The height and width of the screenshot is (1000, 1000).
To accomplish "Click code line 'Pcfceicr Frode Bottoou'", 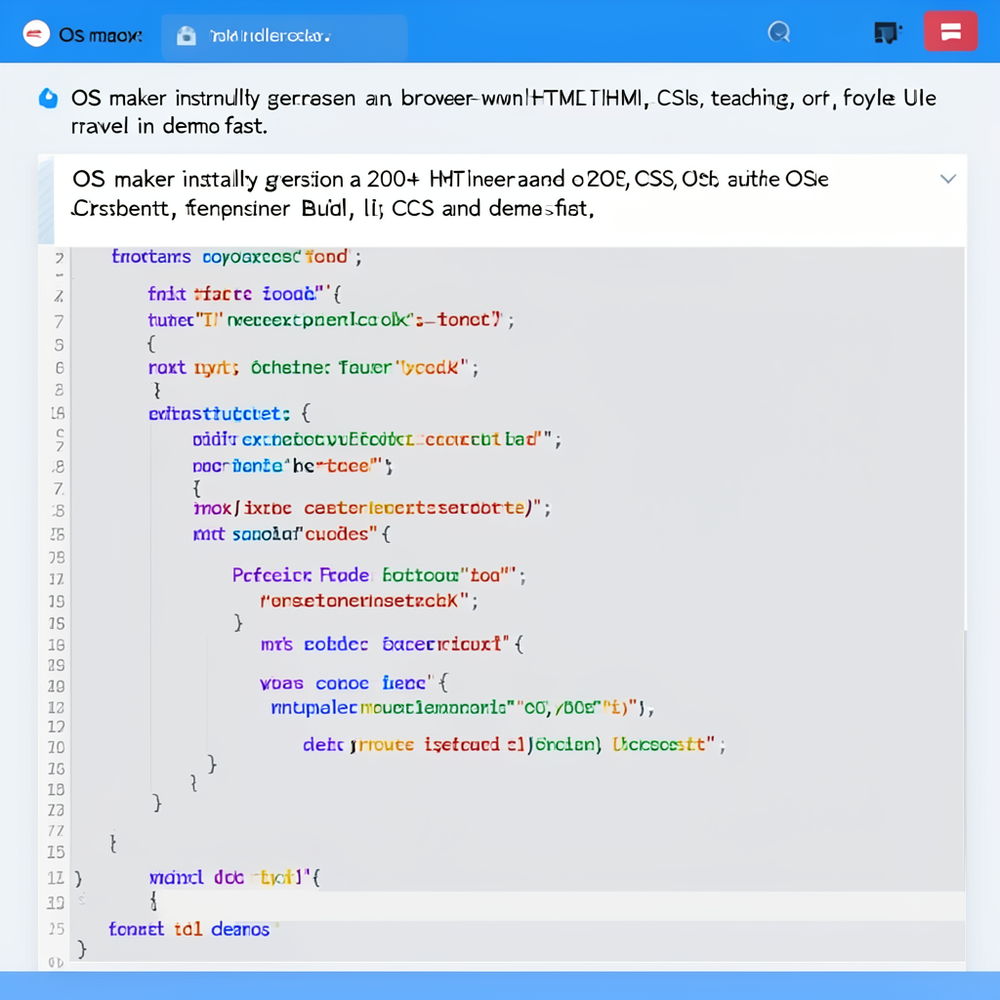I will [379, 575].
